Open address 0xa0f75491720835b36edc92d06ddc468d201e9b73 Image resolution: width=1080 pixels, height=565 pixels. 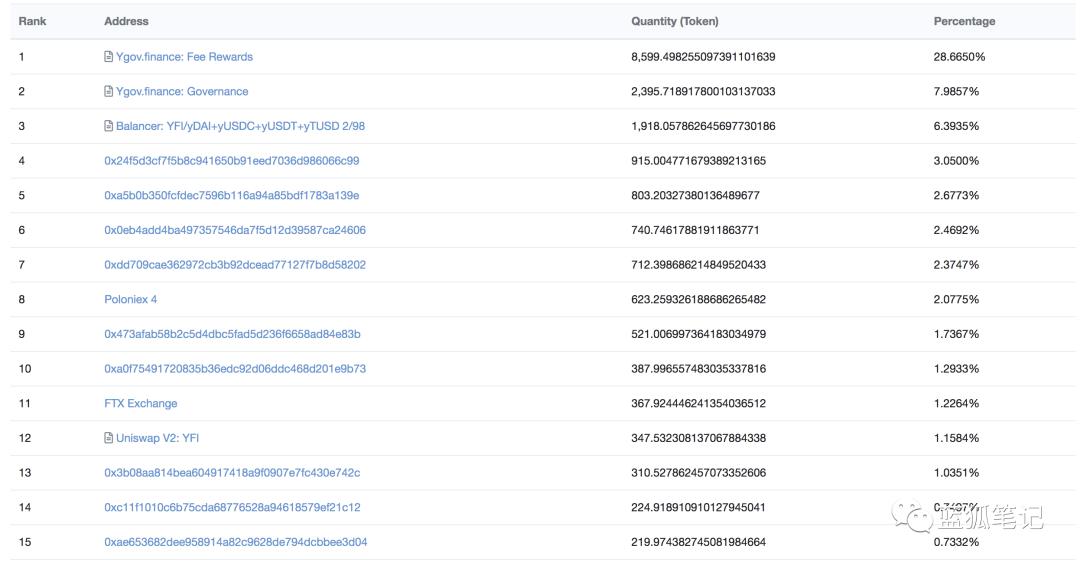pyautogui.click(x=235, y=369)
